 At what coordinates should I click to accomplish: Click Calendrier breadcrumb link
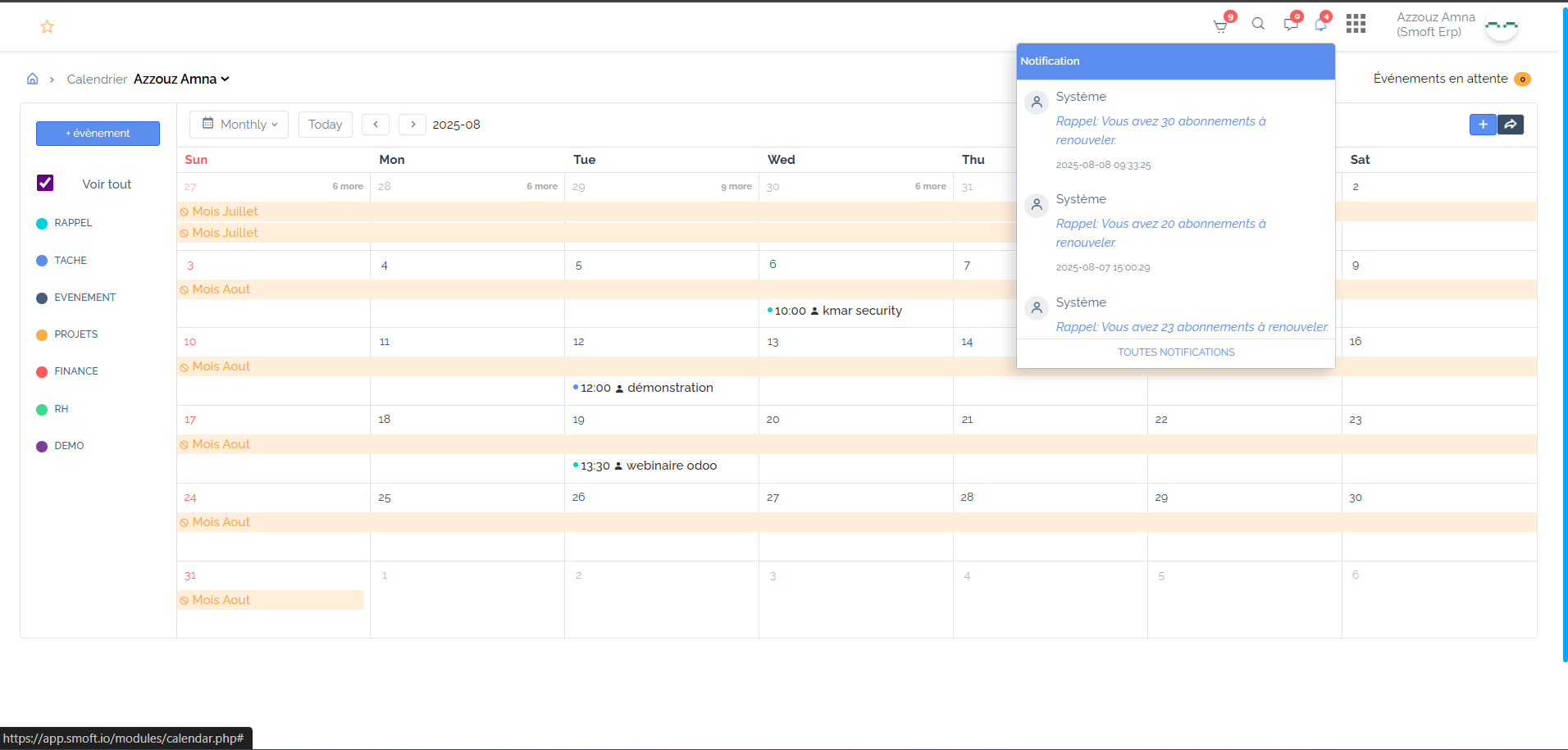(x=97, y=80)
